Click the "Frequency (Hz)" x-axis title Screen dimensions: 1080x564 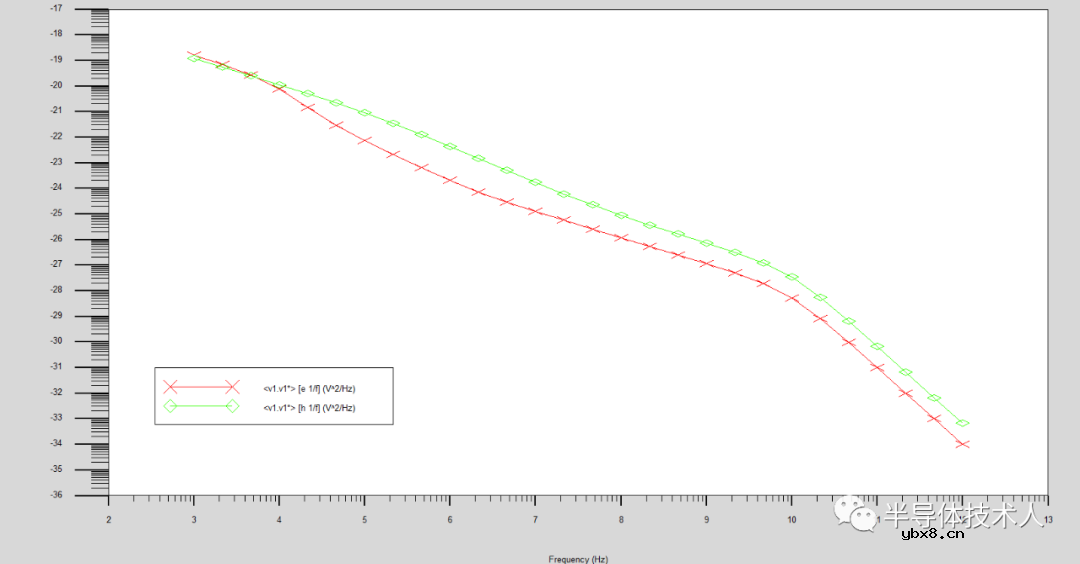(578, 559)
